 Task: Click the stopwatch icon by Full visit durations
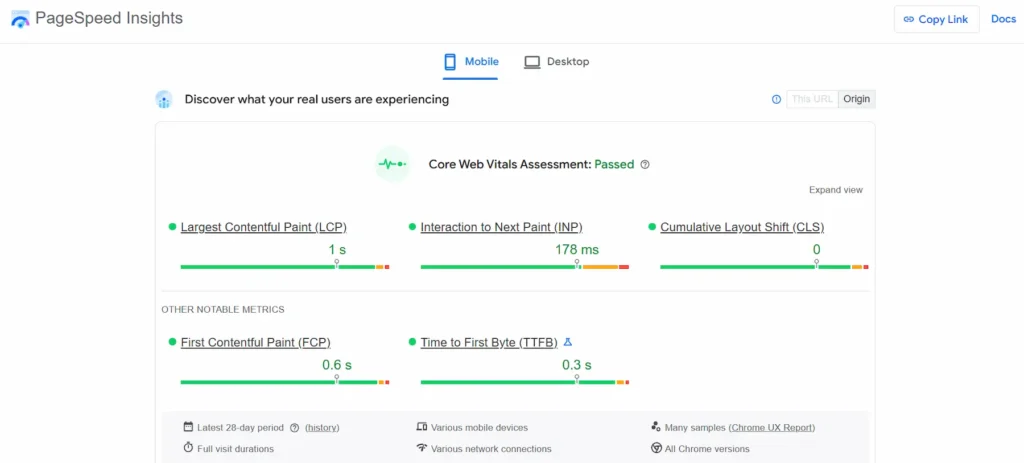tap(189, 448)
